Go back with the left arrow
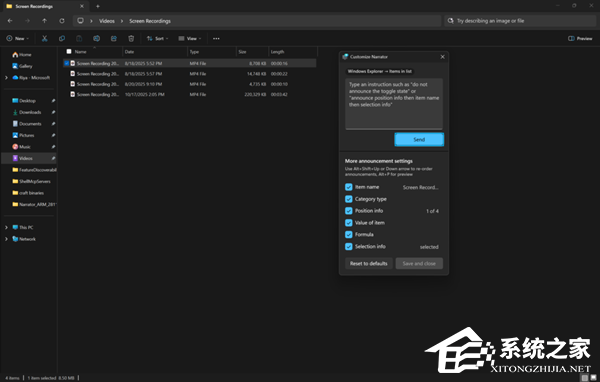Screen dimensions: 600x382 coord(10,21)
